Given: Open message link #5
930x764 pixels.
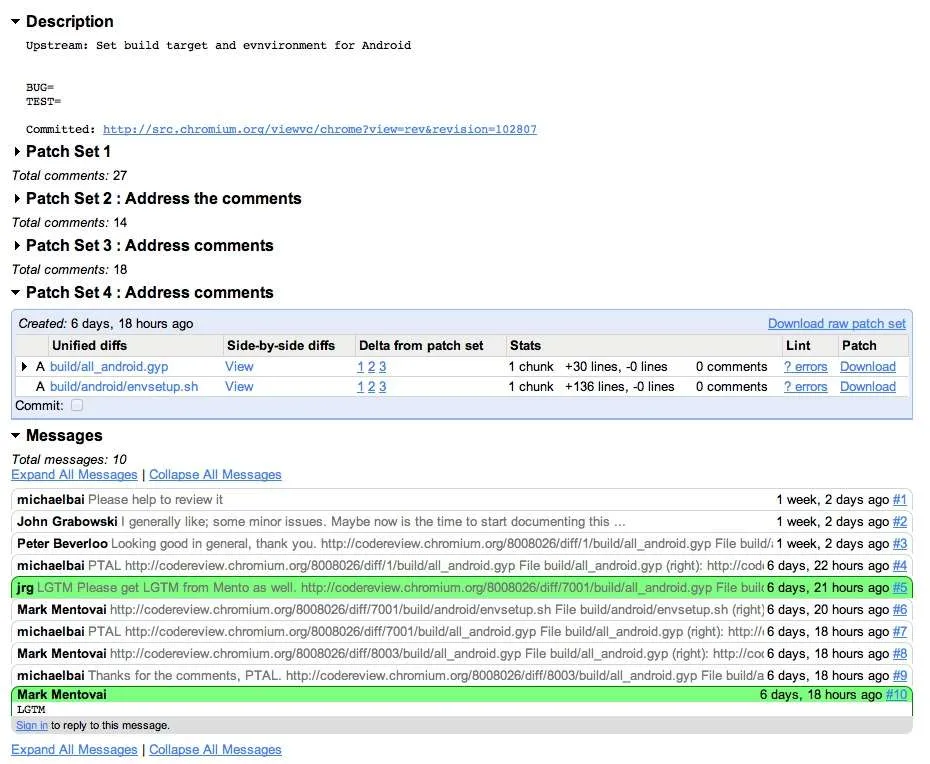Looking at the screenshot, I should [x=900, y=587].
